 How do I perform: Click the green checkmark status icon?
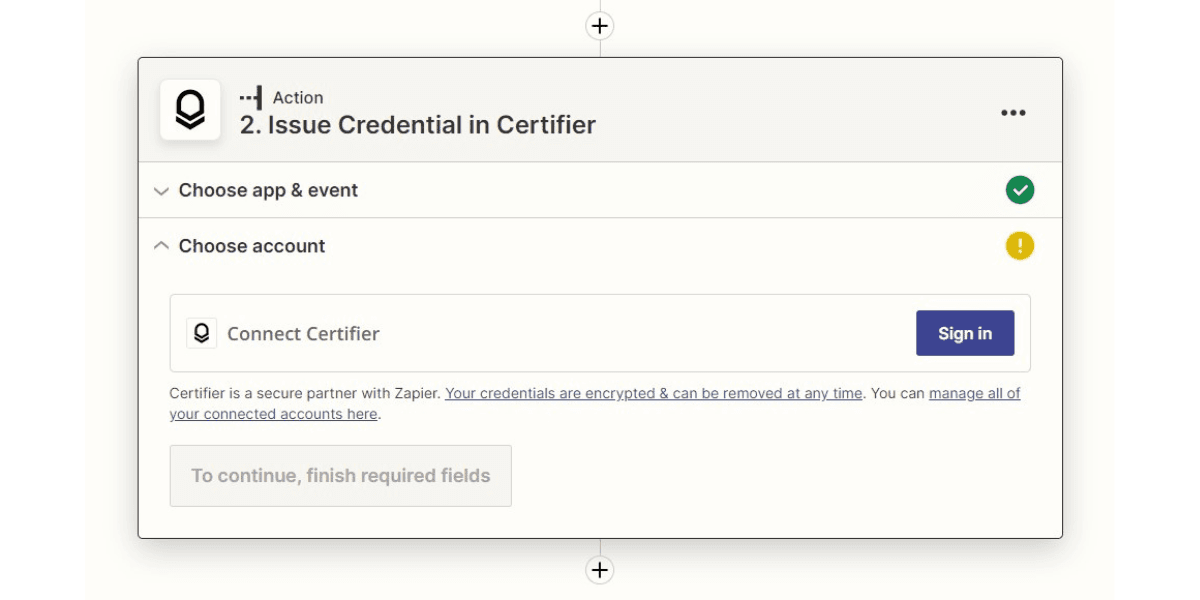coord(1019,190)
